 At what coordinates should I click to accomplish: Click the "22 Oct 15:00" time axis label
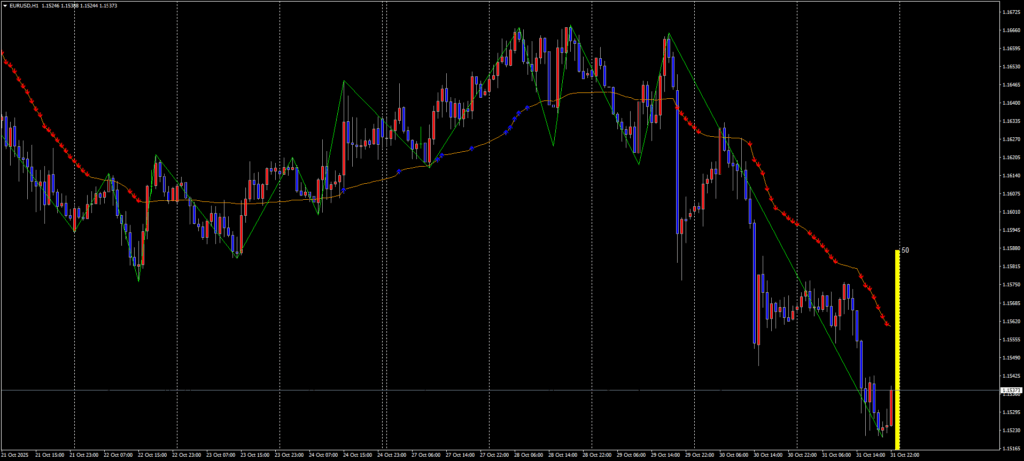(x=152, y=455)
